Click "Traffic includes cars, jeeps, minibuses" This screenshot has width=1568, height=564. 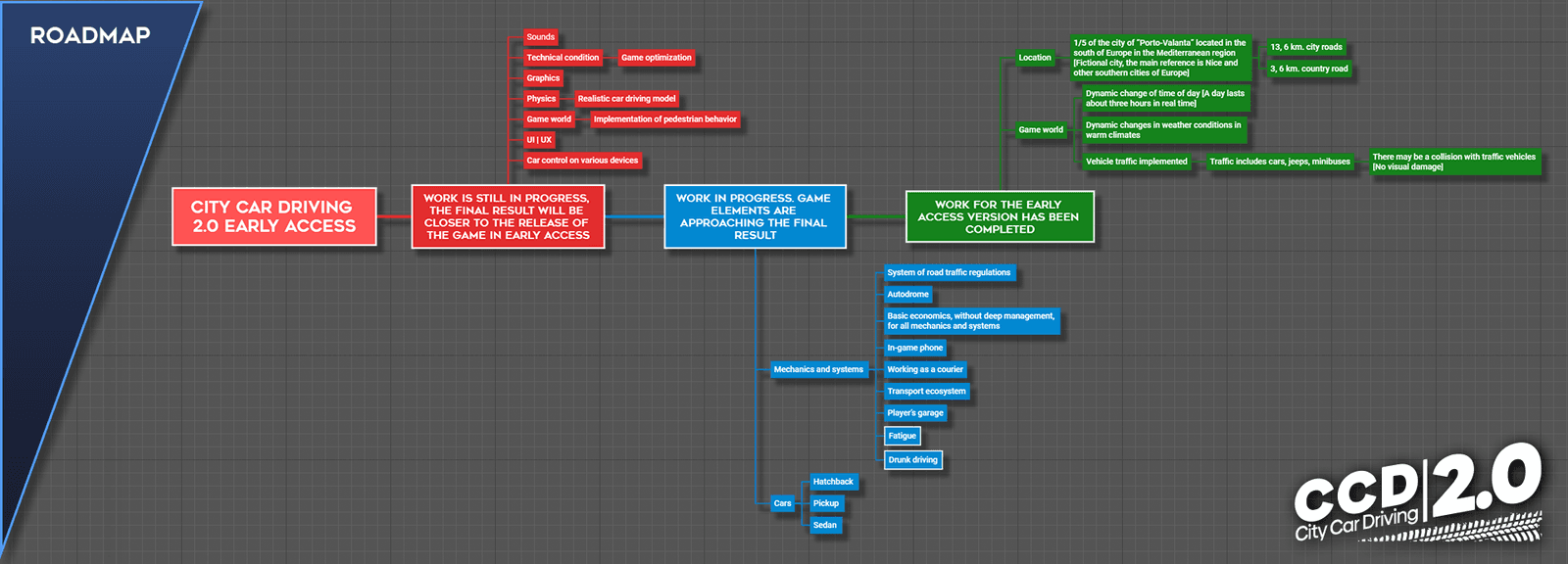tap(1280, 162)
